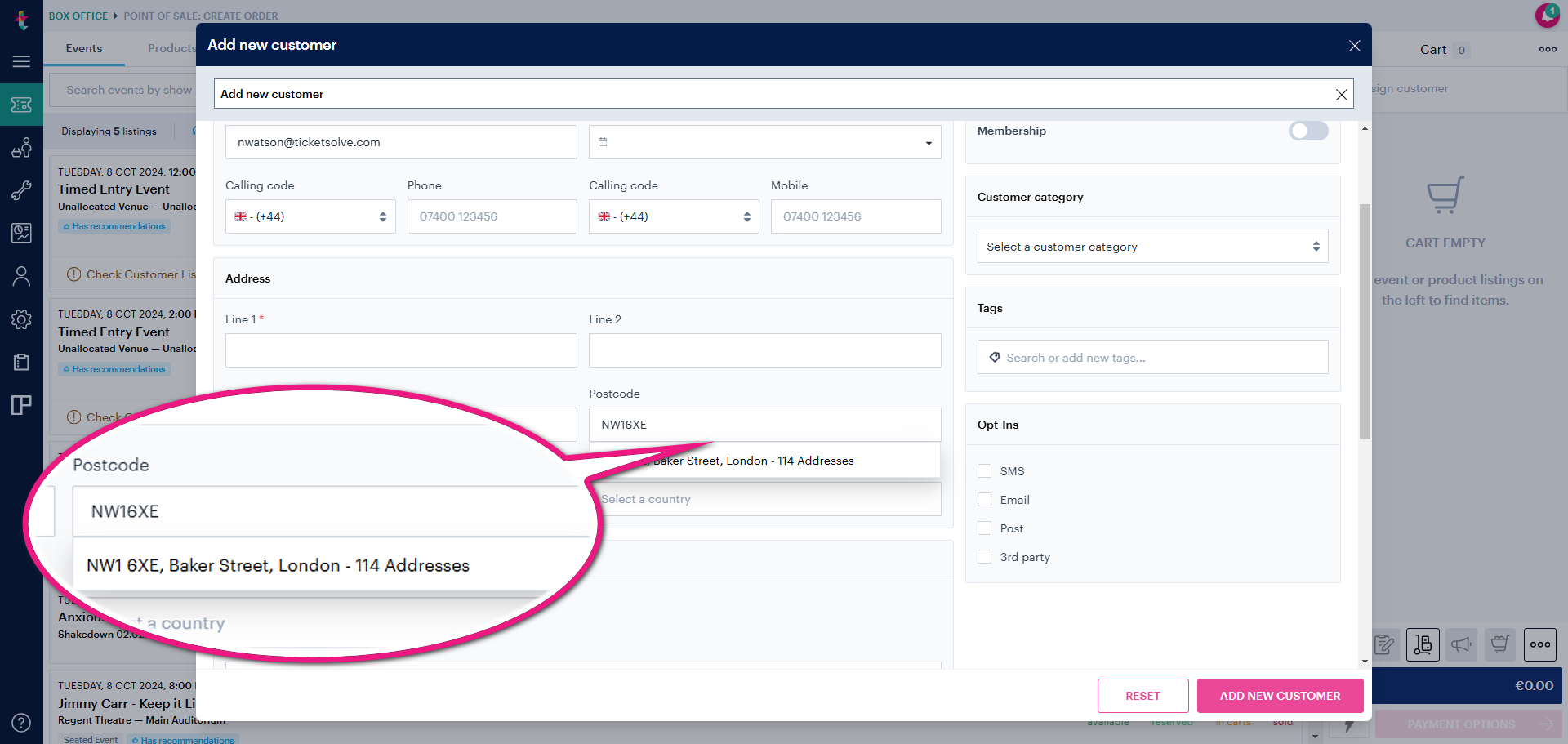The width and height of the screenshot is (1568, 744).
Task: Expand the date field dropdown arrow
Action: point(929,143)
